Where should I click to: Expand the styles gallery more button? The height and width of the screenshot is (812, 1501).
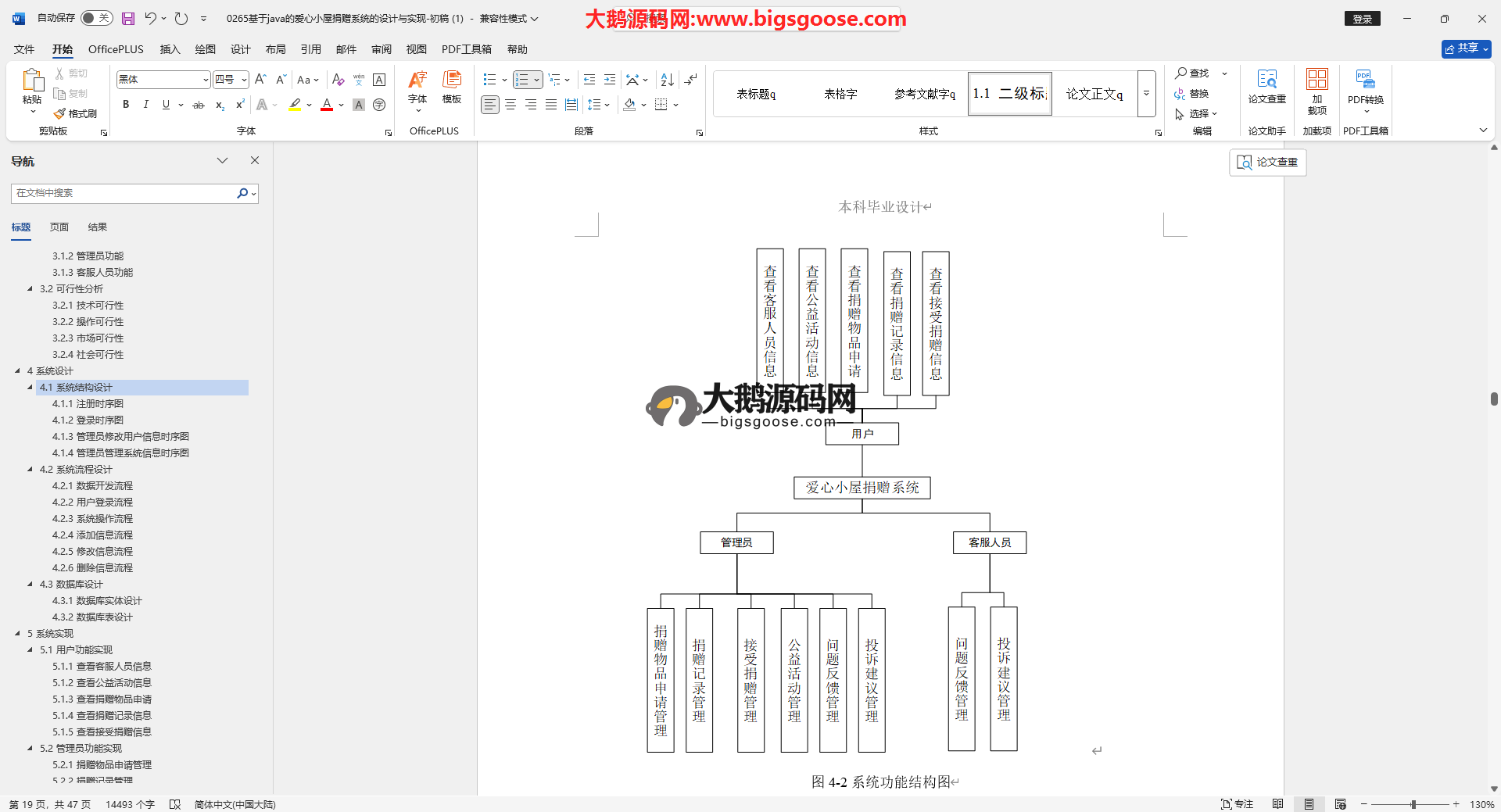click(1146, 94)
